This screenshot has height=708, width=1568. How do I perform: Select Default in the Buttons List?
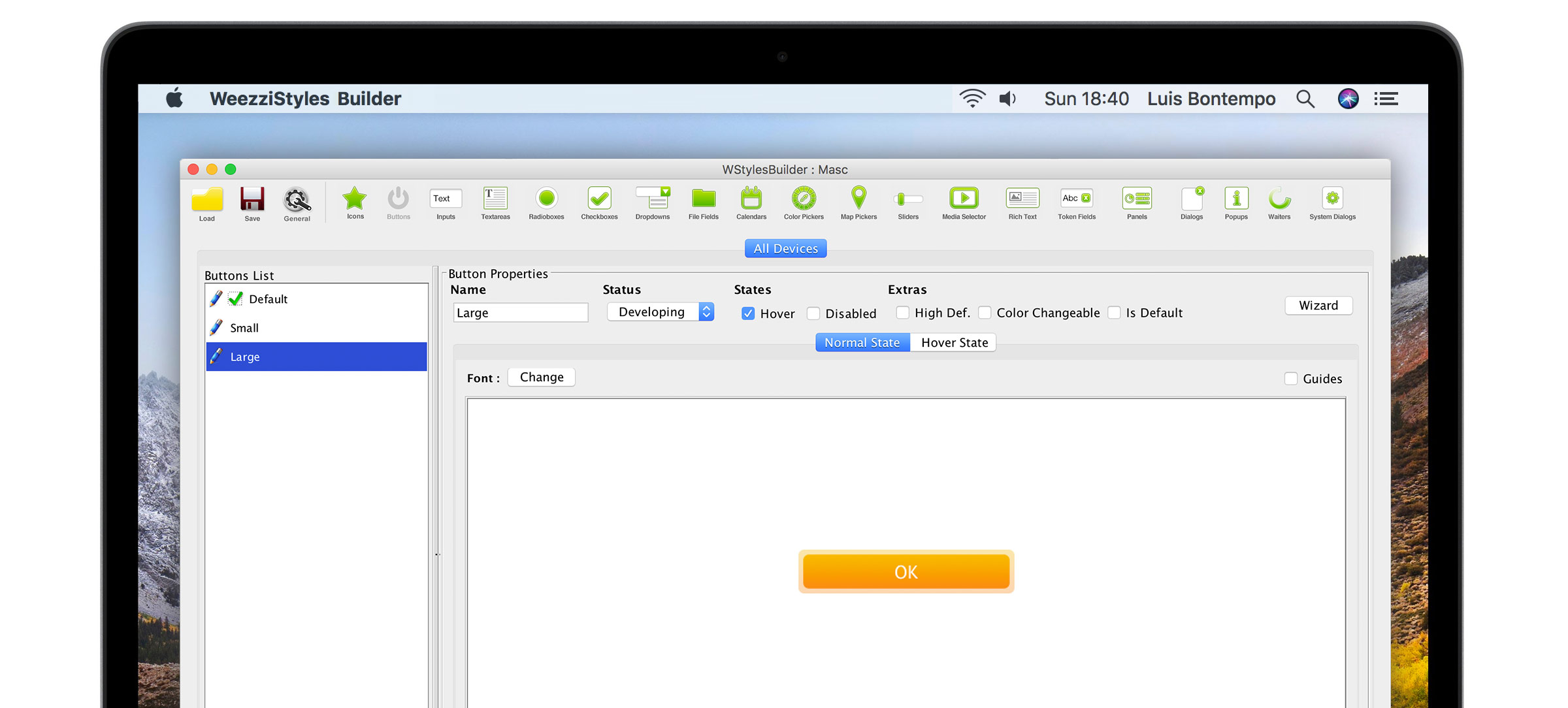[316, 299]
